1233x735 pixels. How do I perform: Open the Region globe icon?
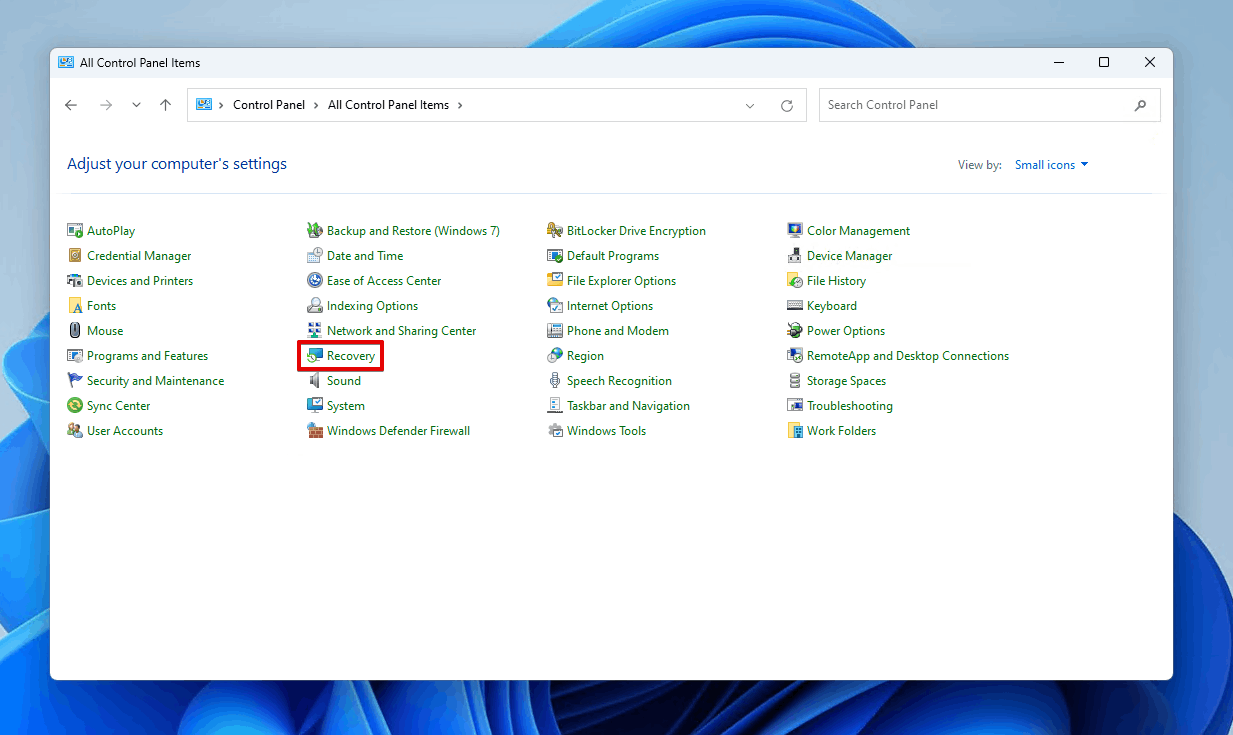click(555, 356)
